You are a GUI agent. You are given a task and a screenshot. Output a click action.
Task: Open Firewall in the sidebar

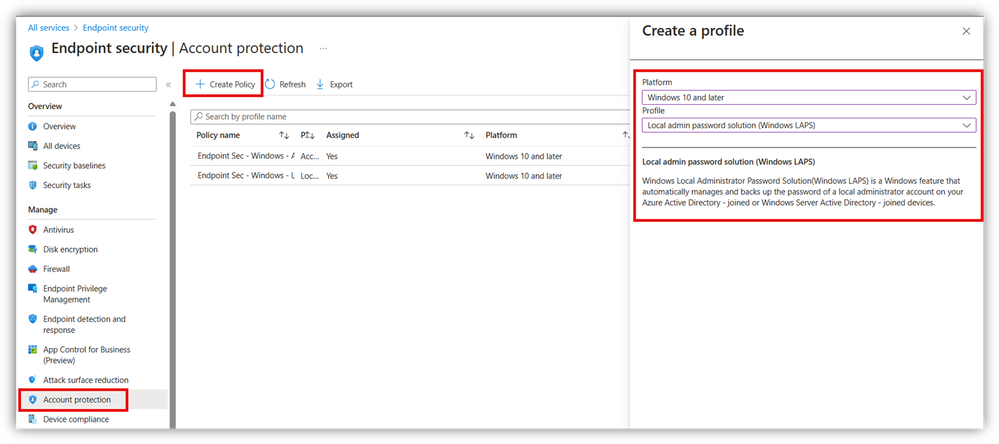click(x=56, y=269)
